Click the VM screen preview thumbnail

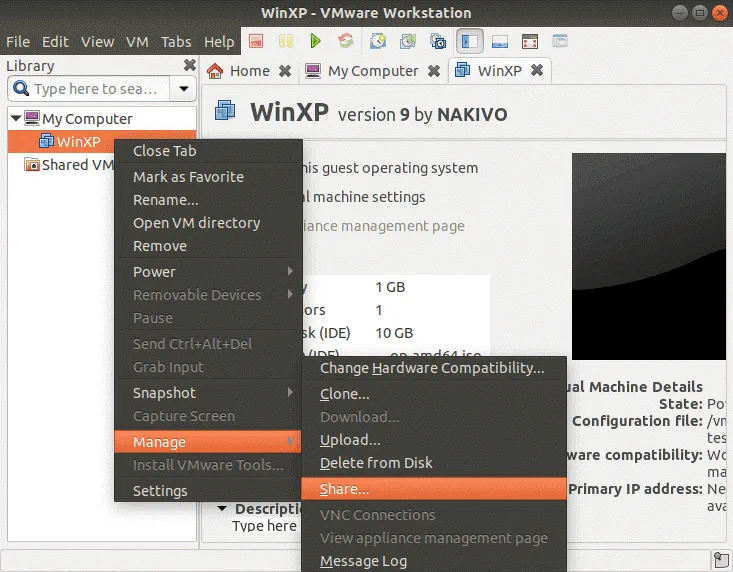click(648, 256)
